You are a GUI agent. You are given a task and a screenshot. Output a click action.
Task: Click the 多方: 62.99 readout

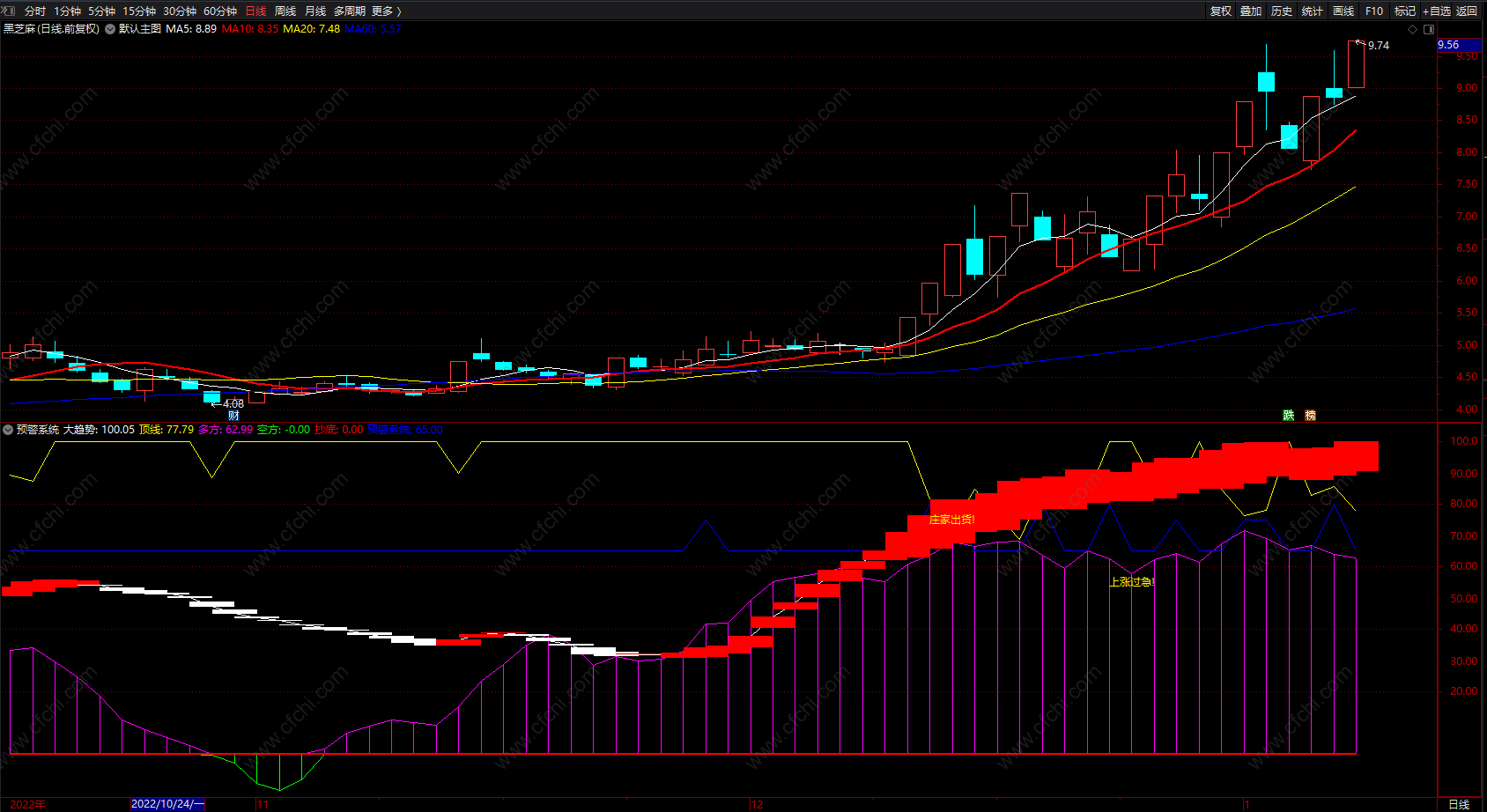(226, 430)
